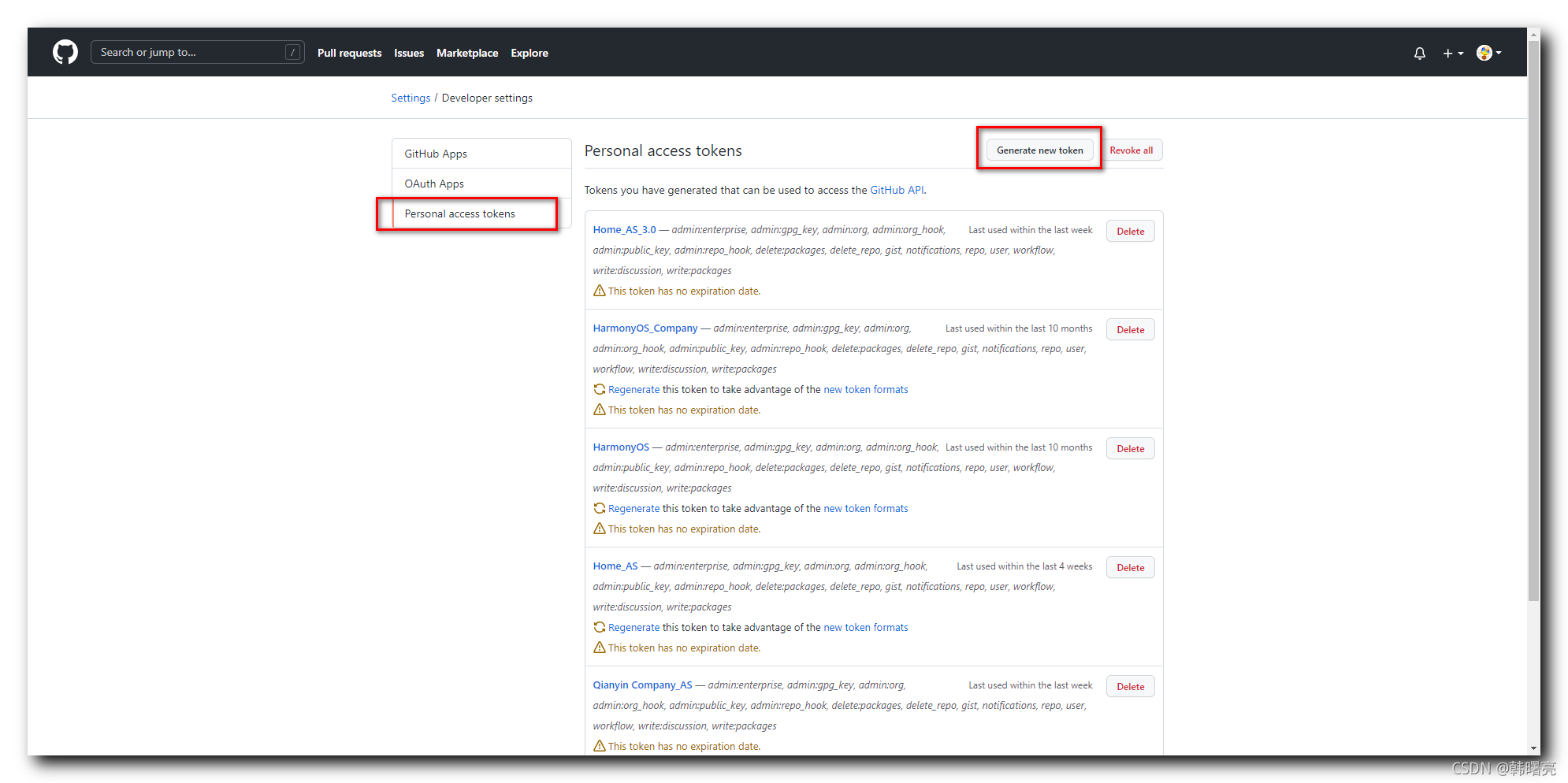Viewport: 1568px width, 783px height.
Task: Click 'Last used within the last 4 weeks' text
Action: 1024,566
